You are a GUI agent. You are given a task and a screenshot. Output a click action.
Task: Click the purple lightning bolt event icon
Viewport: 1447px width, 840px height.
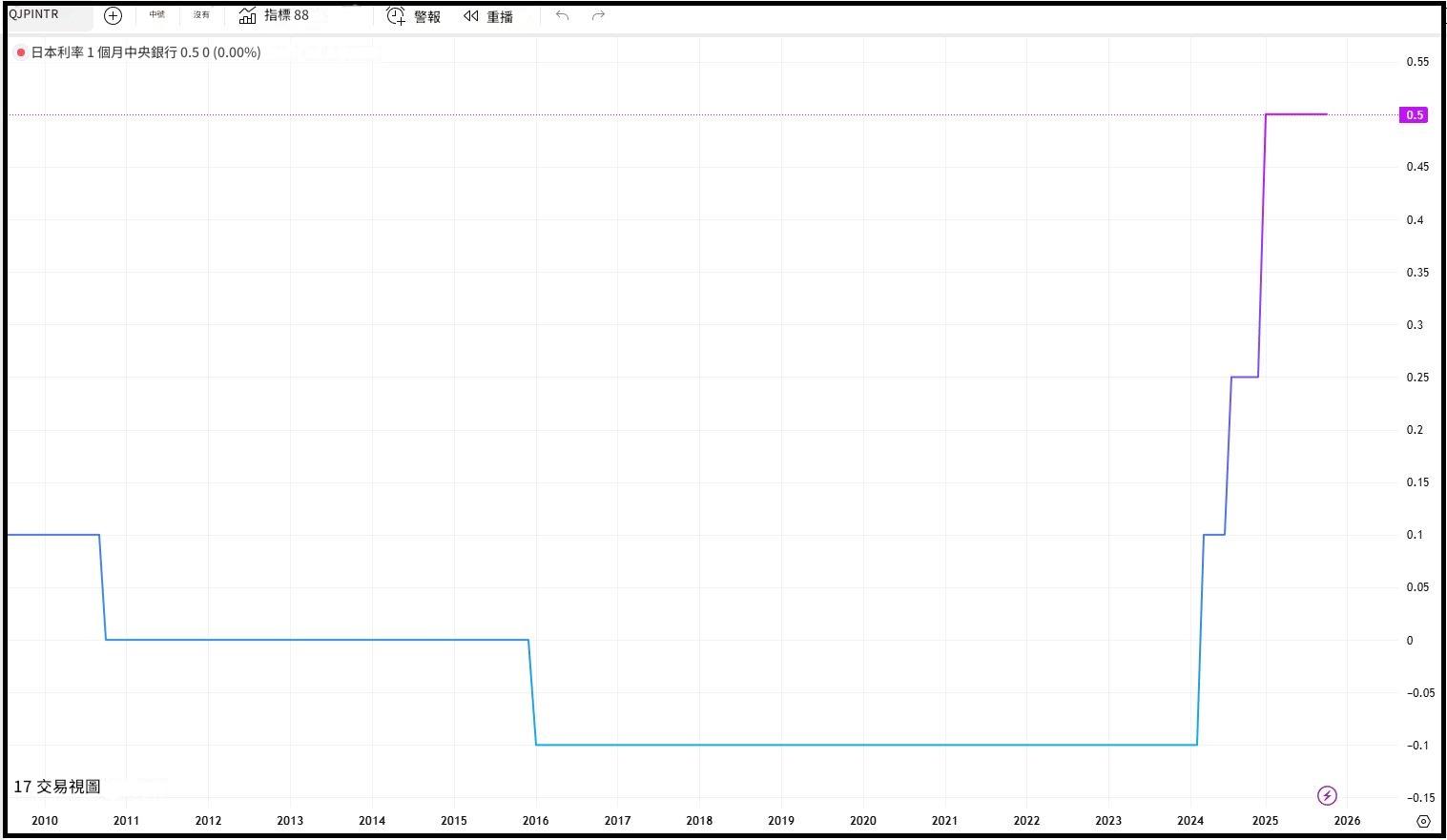pos(1327,795)
